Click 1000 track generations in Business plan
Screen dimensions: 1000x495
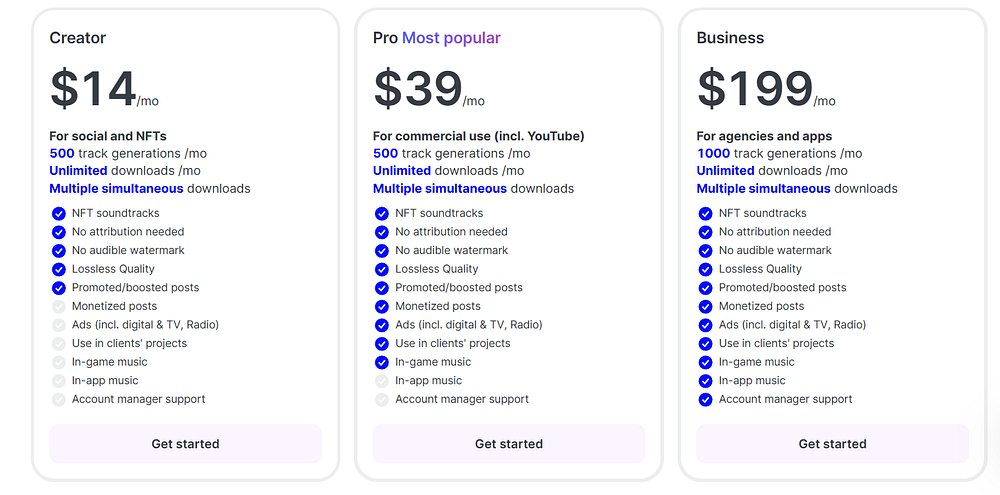779,153
